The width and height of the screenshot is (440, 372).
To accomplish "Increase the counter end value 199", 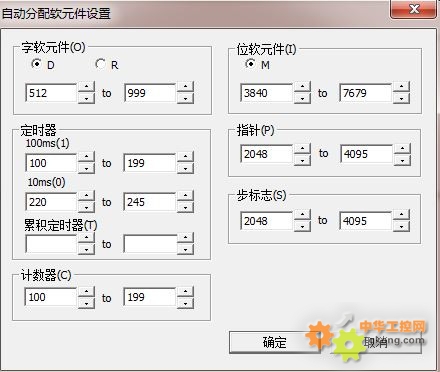I will tap(185, 291).
